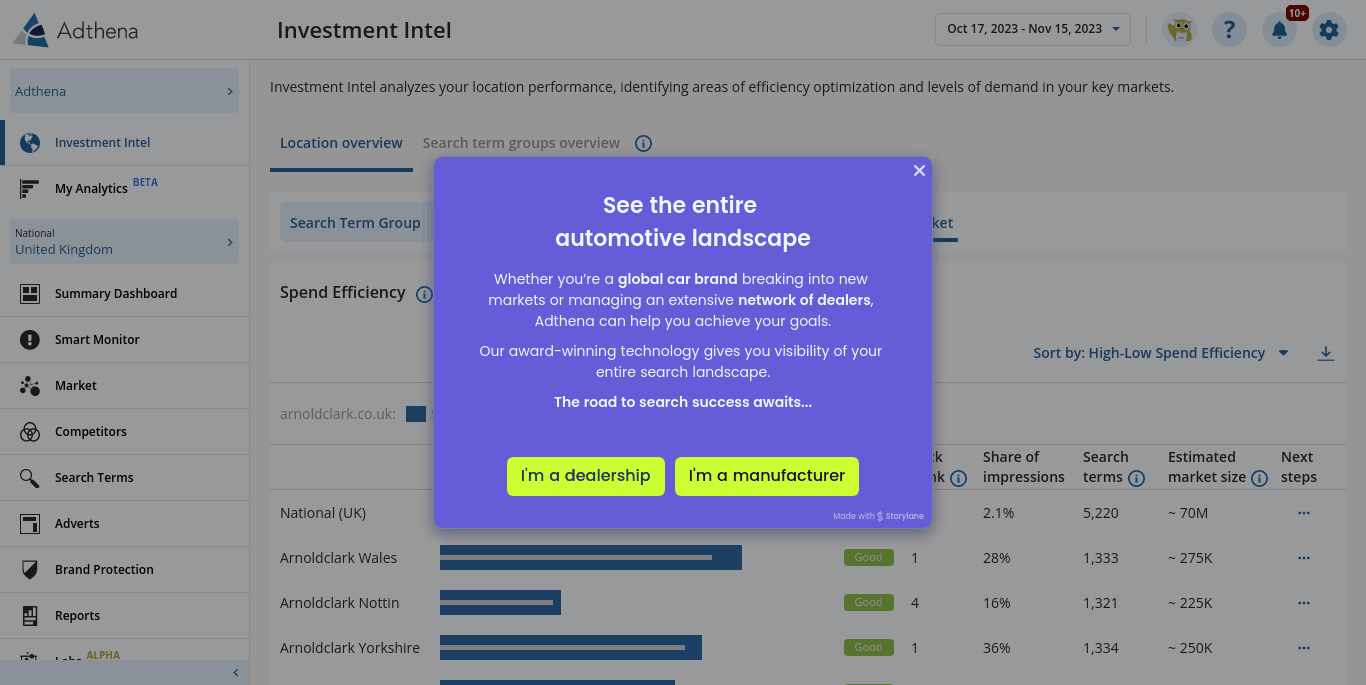This screenshot has width=1366, height=685.
Task: Click the Competitors sidebar link
Action: [x=91, y=432]
